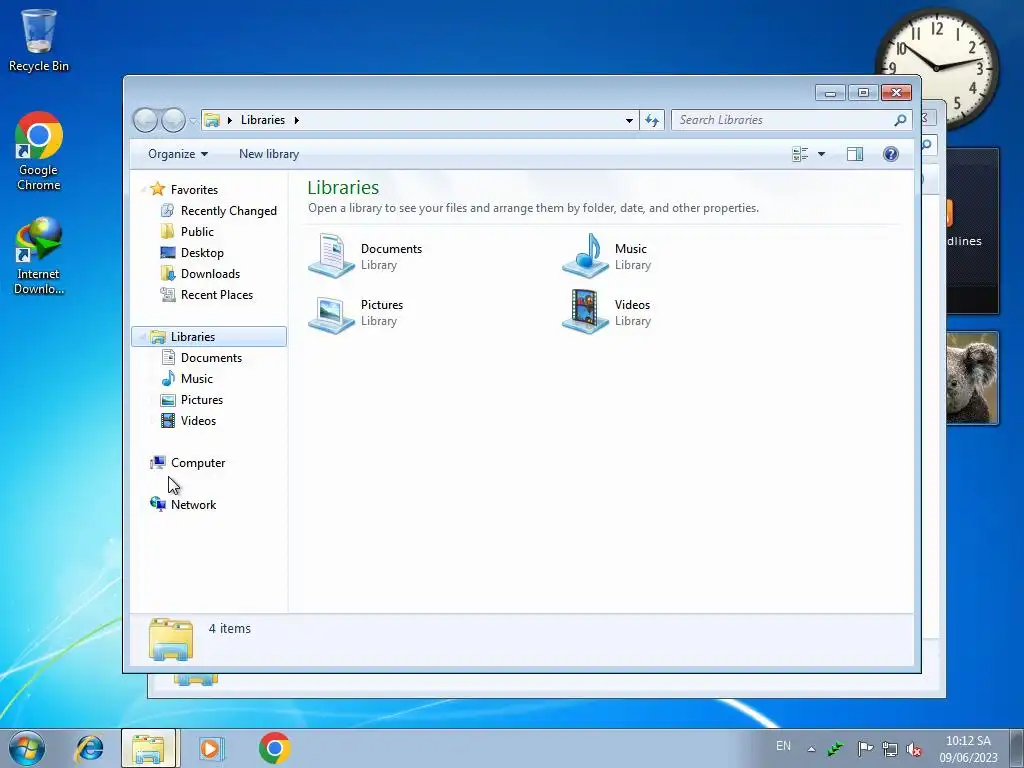Click the green tray icon beside hidden icons arrow
The width and height of the screenshot is (1024, 768).
click(836, 749)
